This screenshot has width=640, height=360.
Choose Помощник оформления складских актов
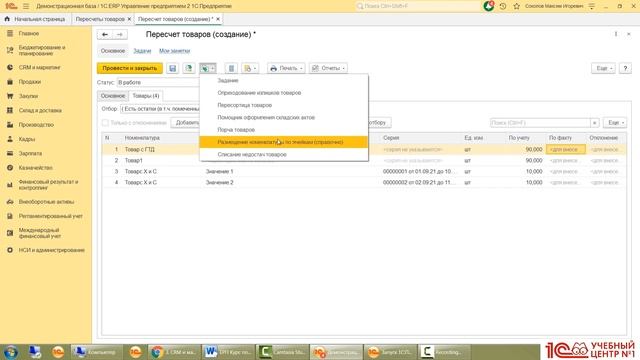pos(284,117)
